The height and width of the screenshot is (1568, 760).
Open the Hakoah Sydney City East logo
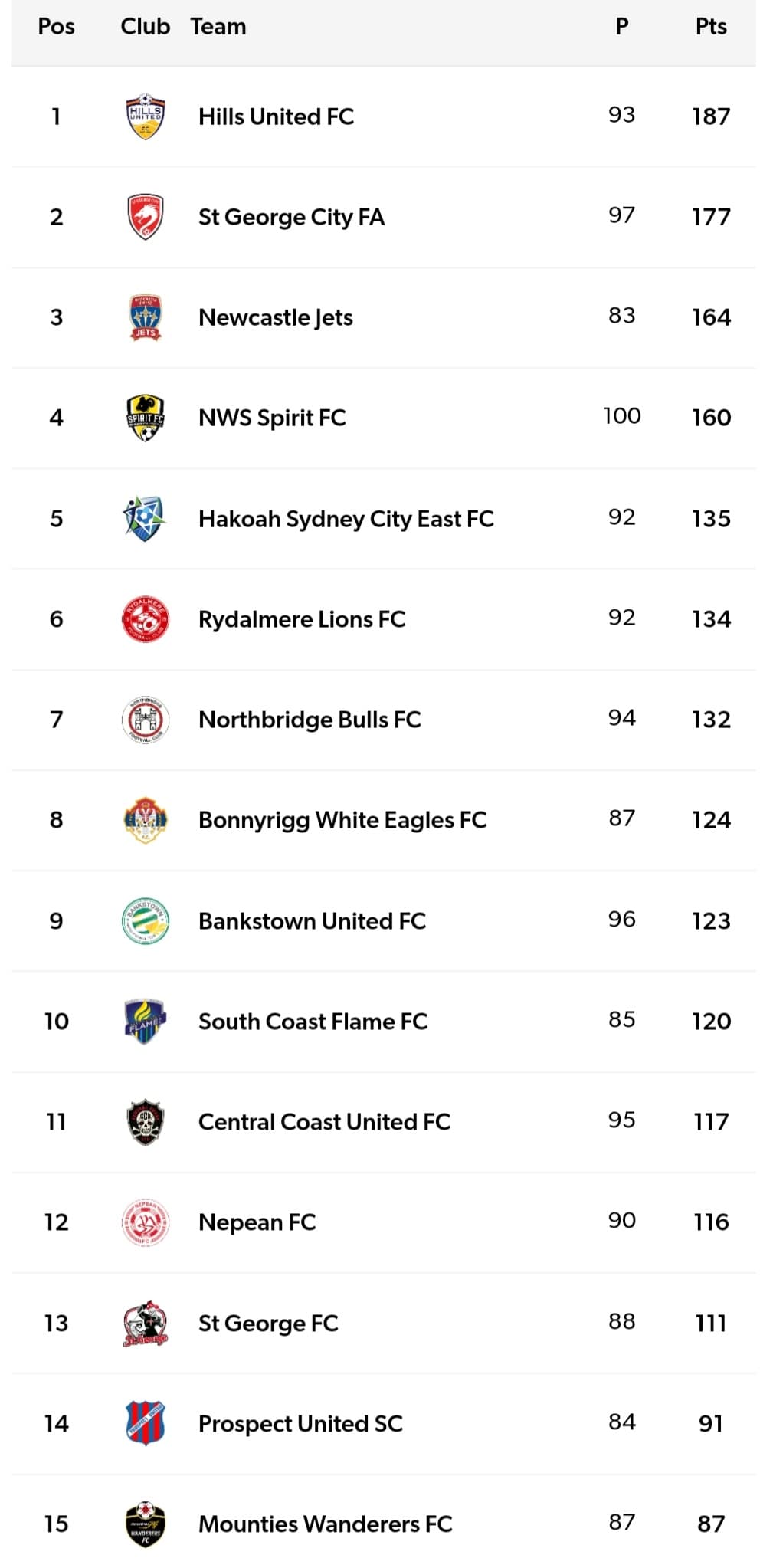[145, 518]
